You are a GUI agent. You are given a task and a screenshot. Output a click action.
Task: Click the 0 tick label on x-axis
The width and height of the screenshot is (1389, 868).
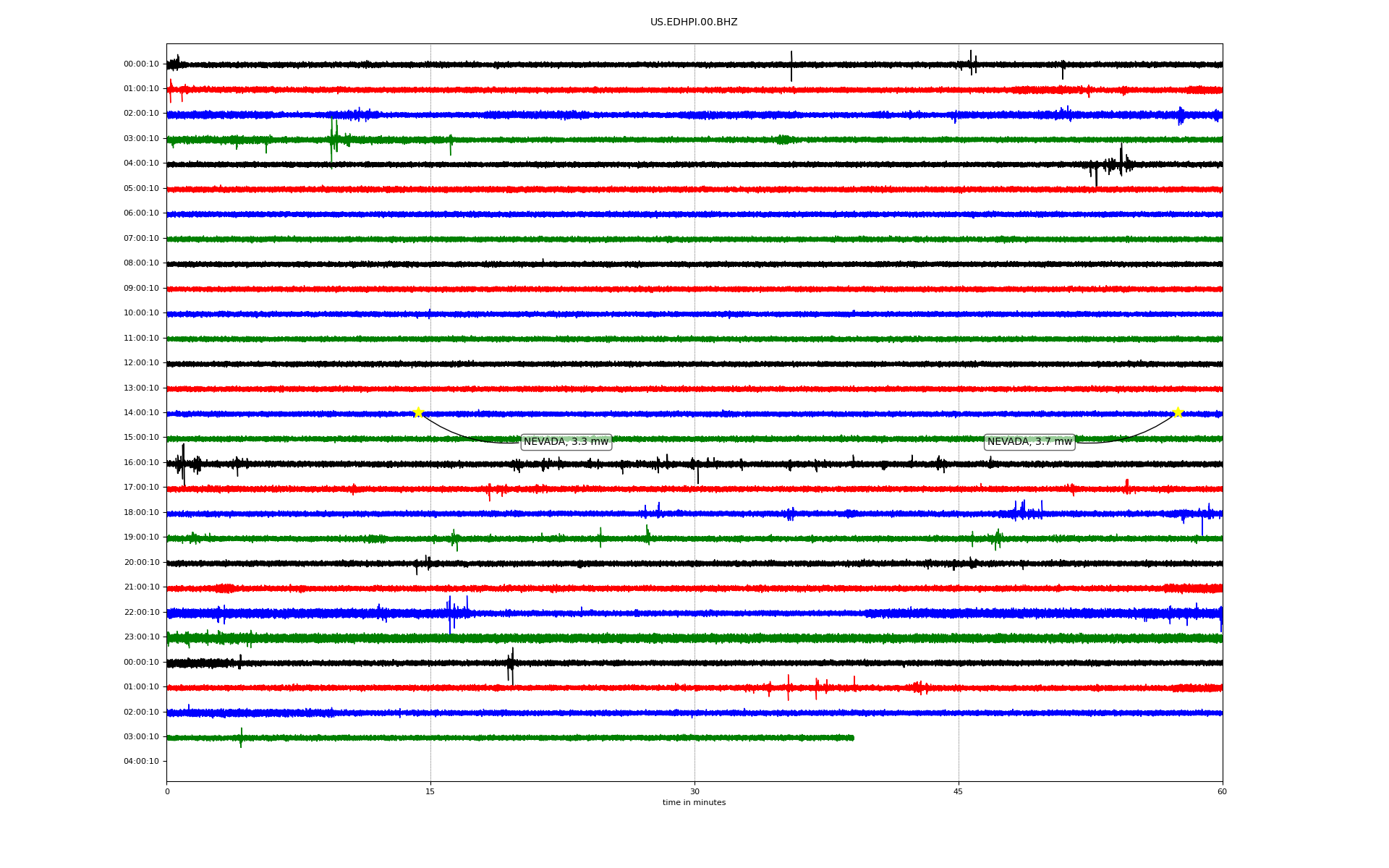pos(167,791)
